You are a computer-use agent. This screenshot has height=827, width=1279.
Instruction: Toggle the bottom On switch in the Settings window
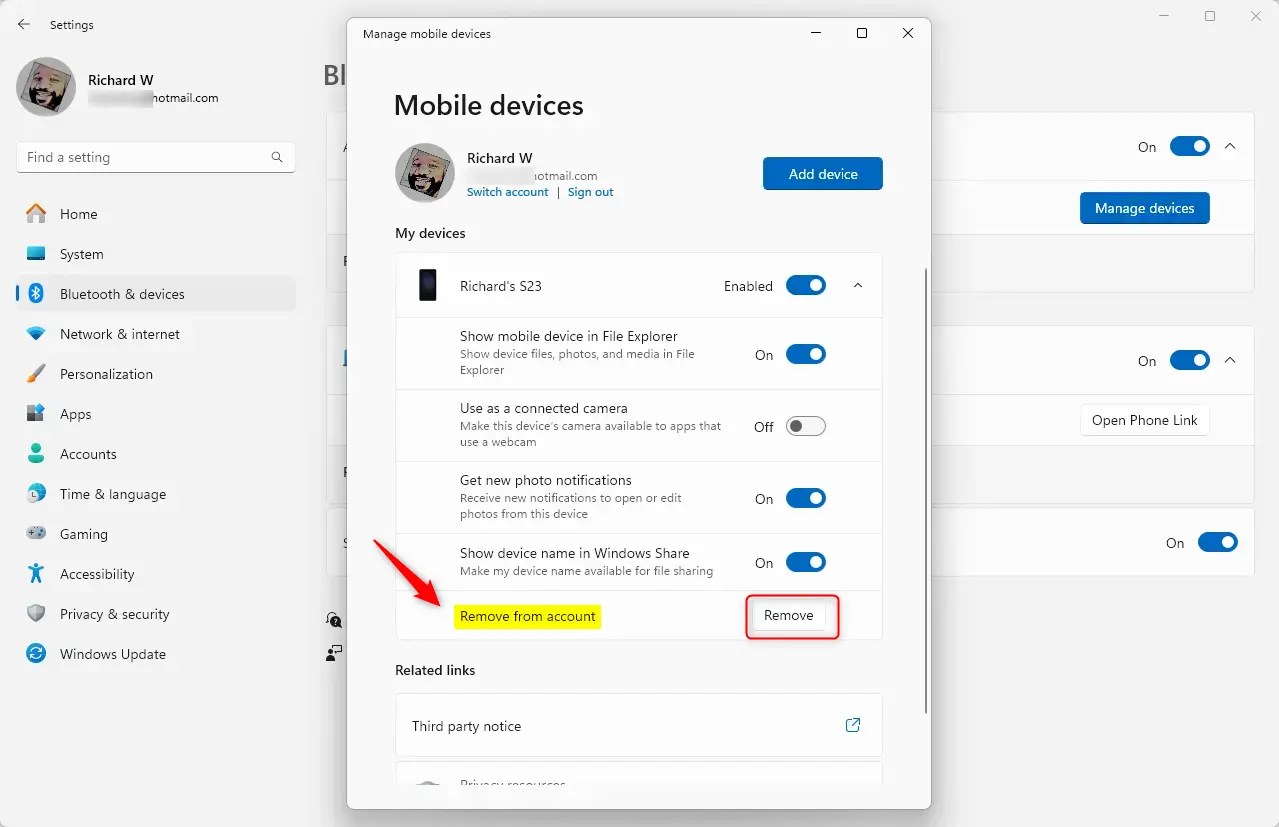pyautogui.click(x=1218, y=542)
